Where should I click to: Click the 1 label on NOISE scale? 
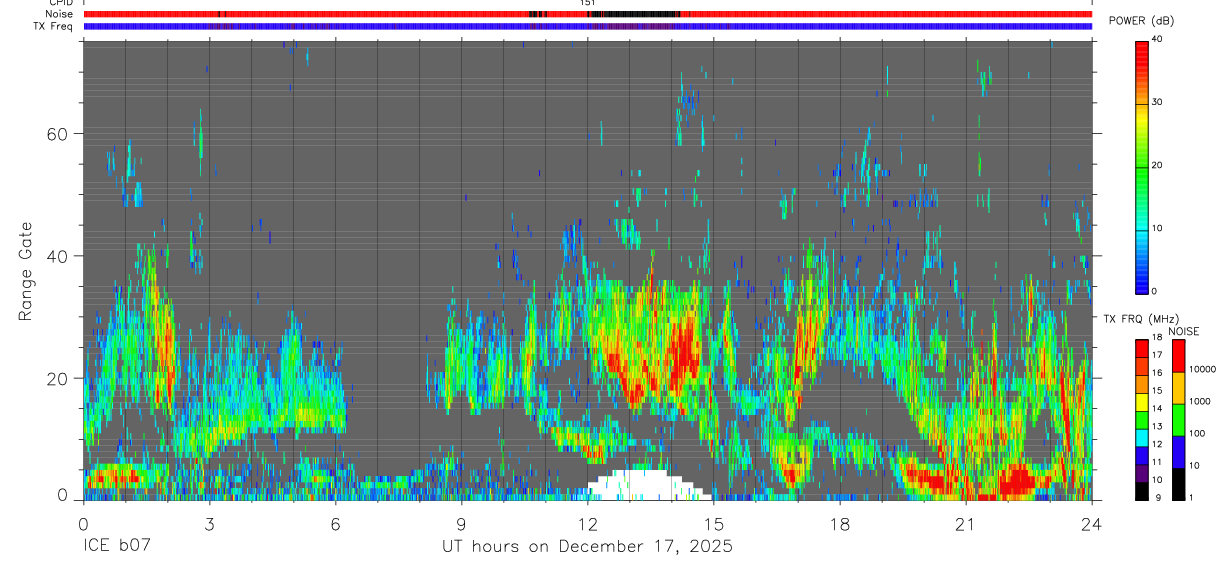pos(1191,498)
